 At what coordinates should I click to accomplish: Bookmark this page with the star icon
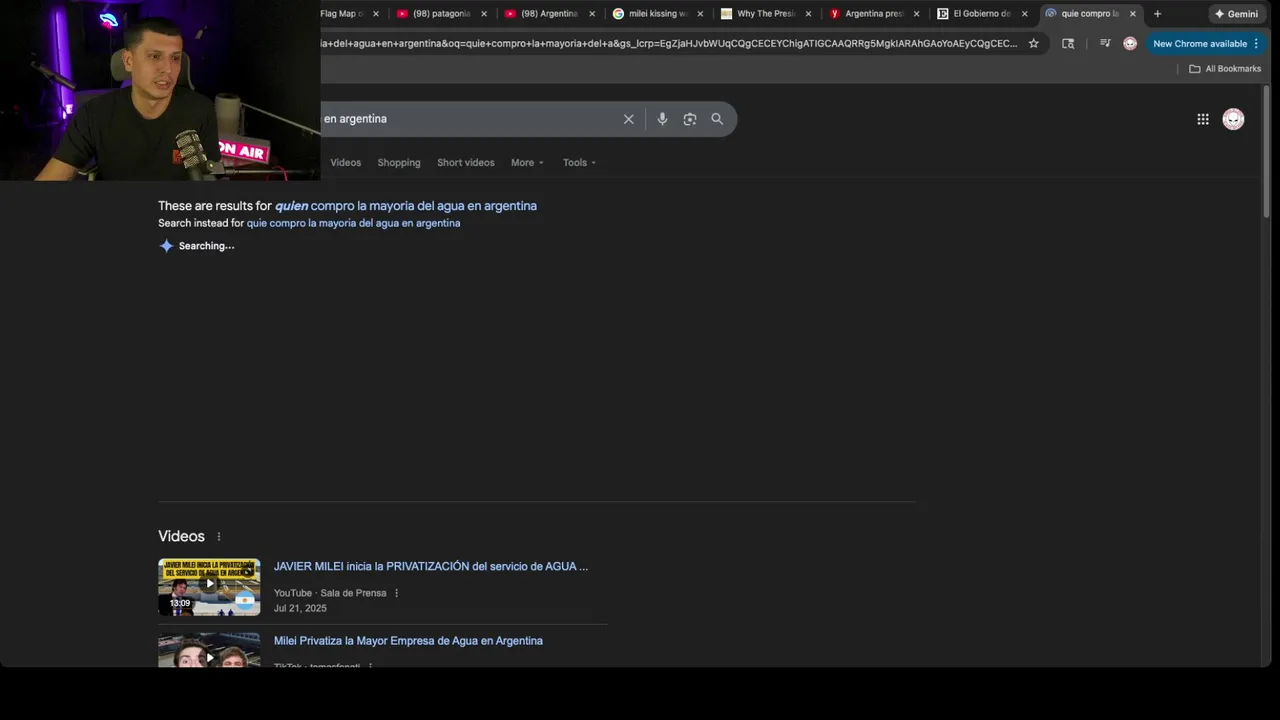(1034, 43)
